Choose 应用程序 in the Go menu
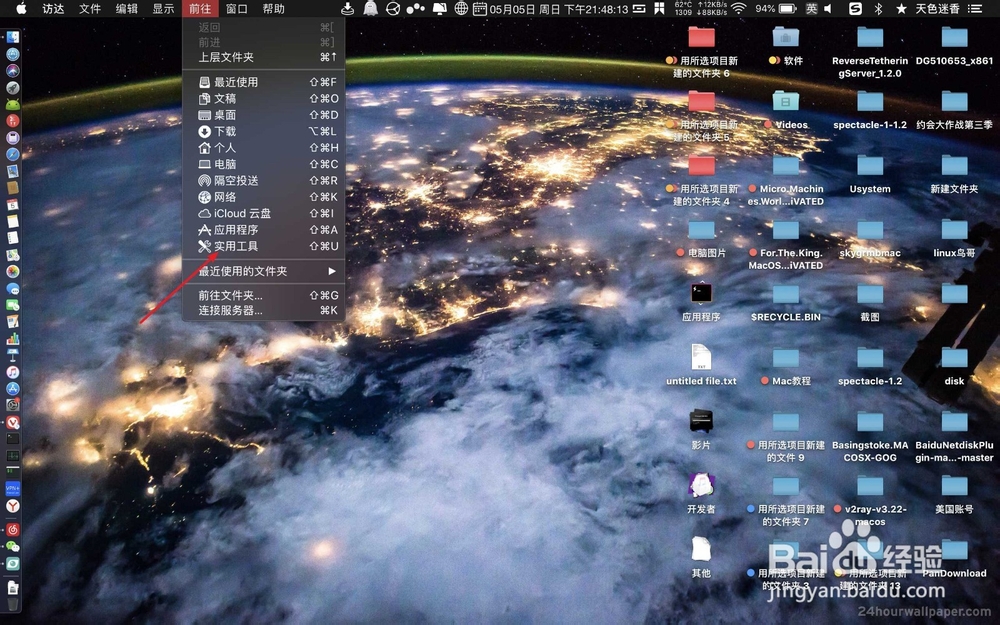The image size is (1000, 625). click(x=263, y=230)
